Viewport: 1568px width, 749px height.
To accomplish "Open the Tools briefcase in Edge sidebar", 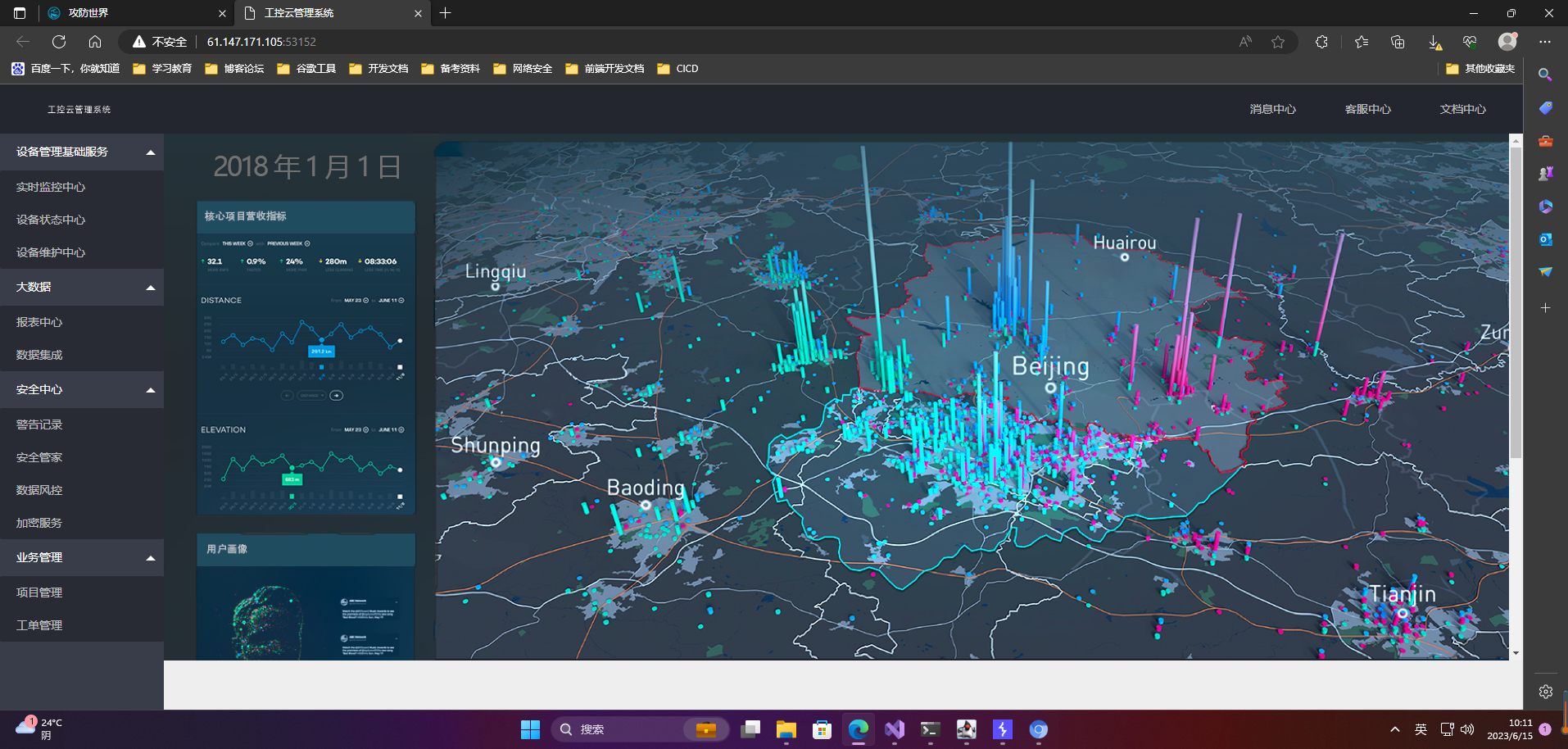I will point(1545,141).
